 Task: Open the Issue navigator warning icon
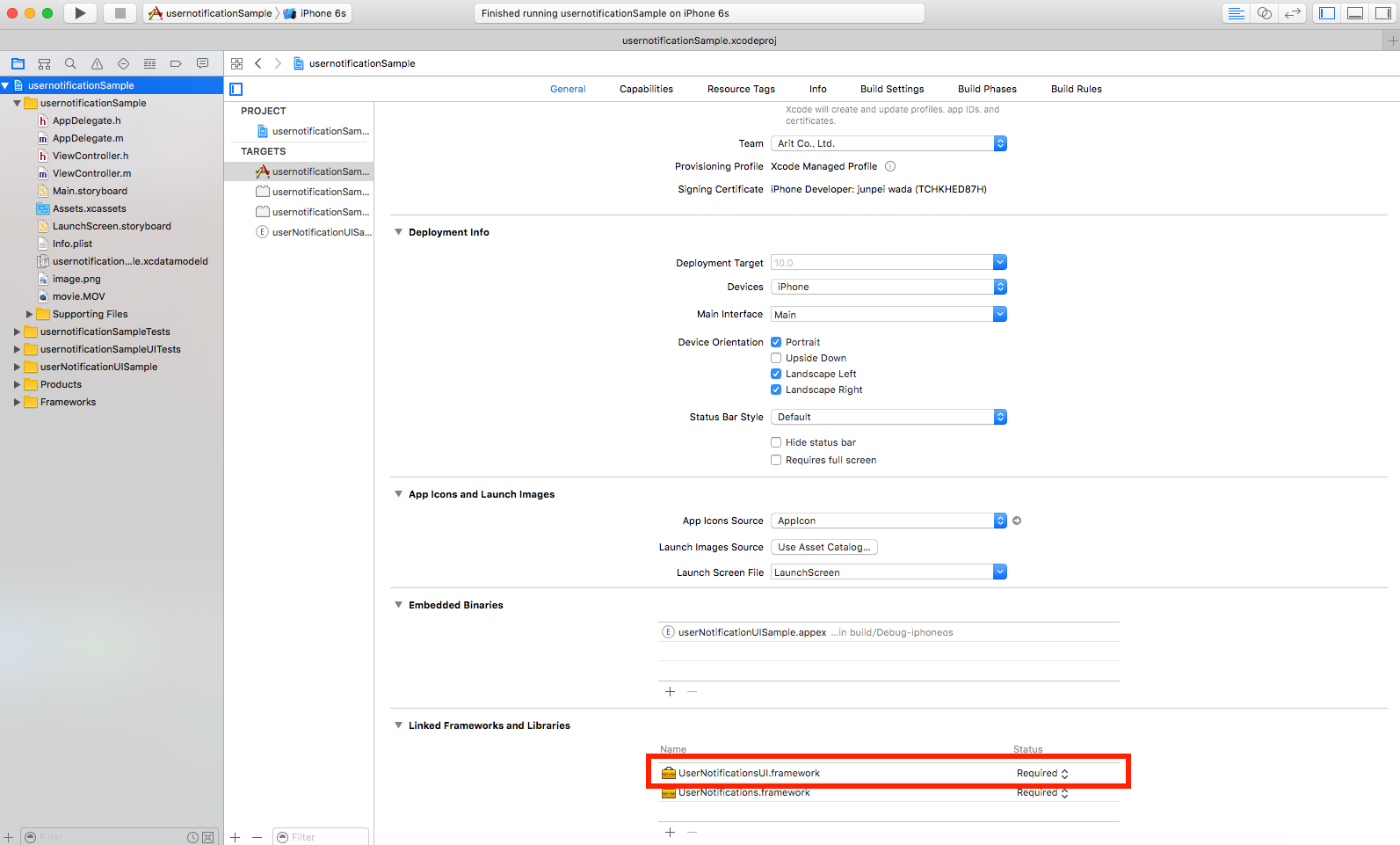(97, 63)
